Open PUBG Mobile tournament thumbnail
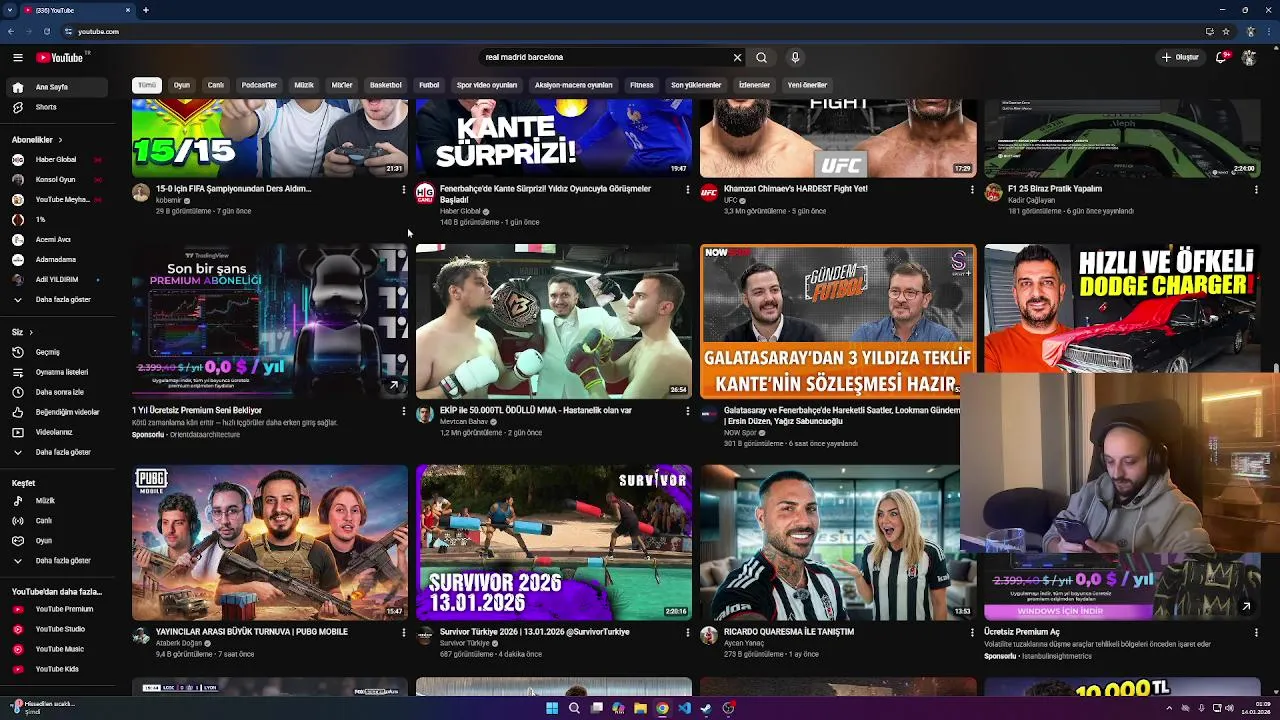The image size is (1280, 720). click(270, 542)
